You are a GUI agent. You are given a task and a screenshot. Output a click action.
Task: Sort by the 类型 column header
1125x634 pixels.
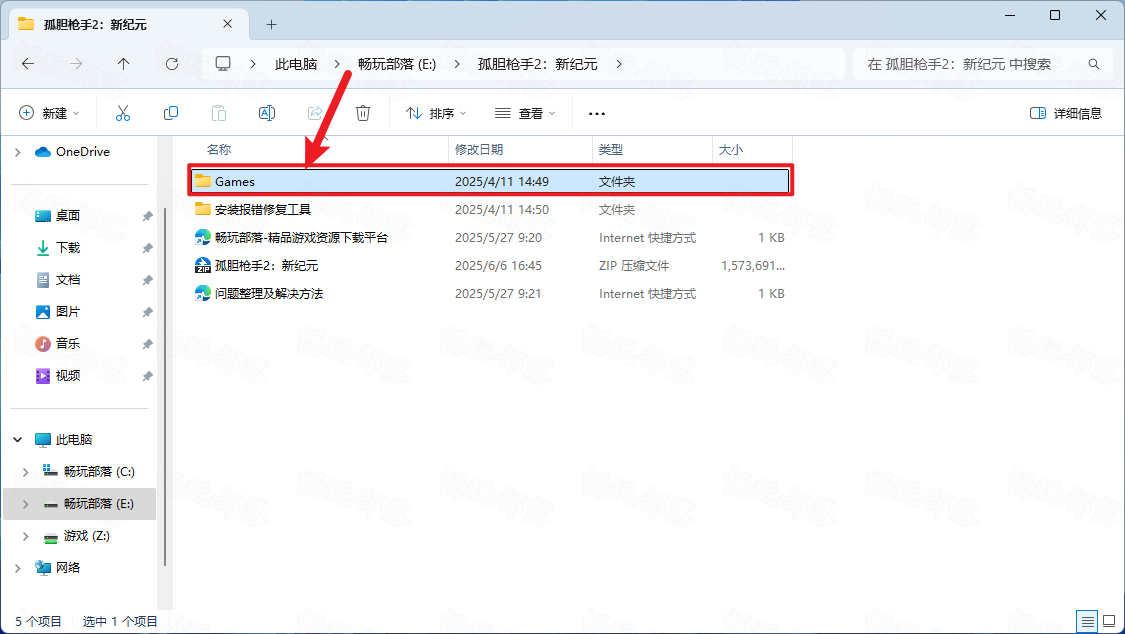[611, 149]
